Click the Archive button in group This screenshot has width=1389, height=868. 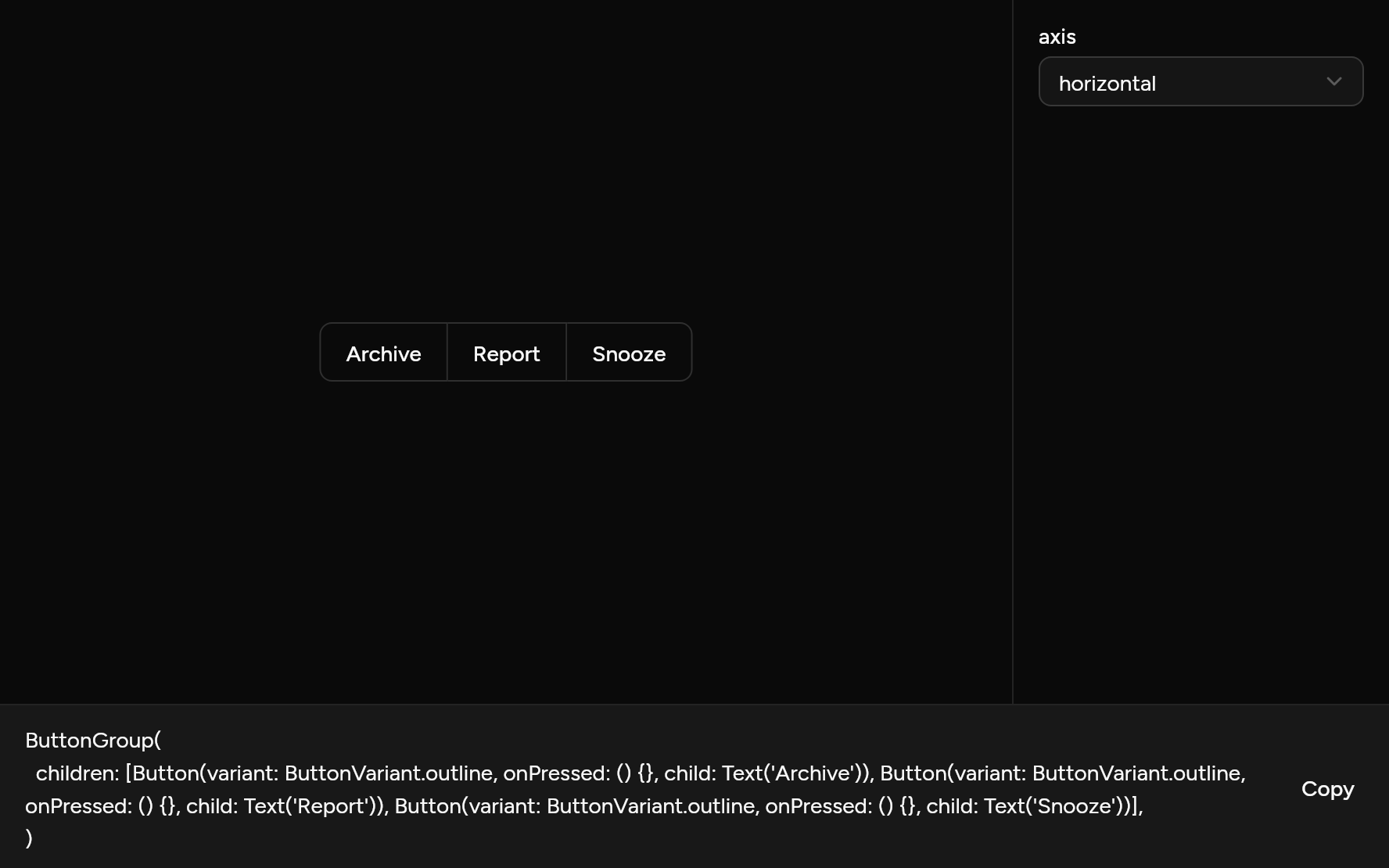click(383, 353)
